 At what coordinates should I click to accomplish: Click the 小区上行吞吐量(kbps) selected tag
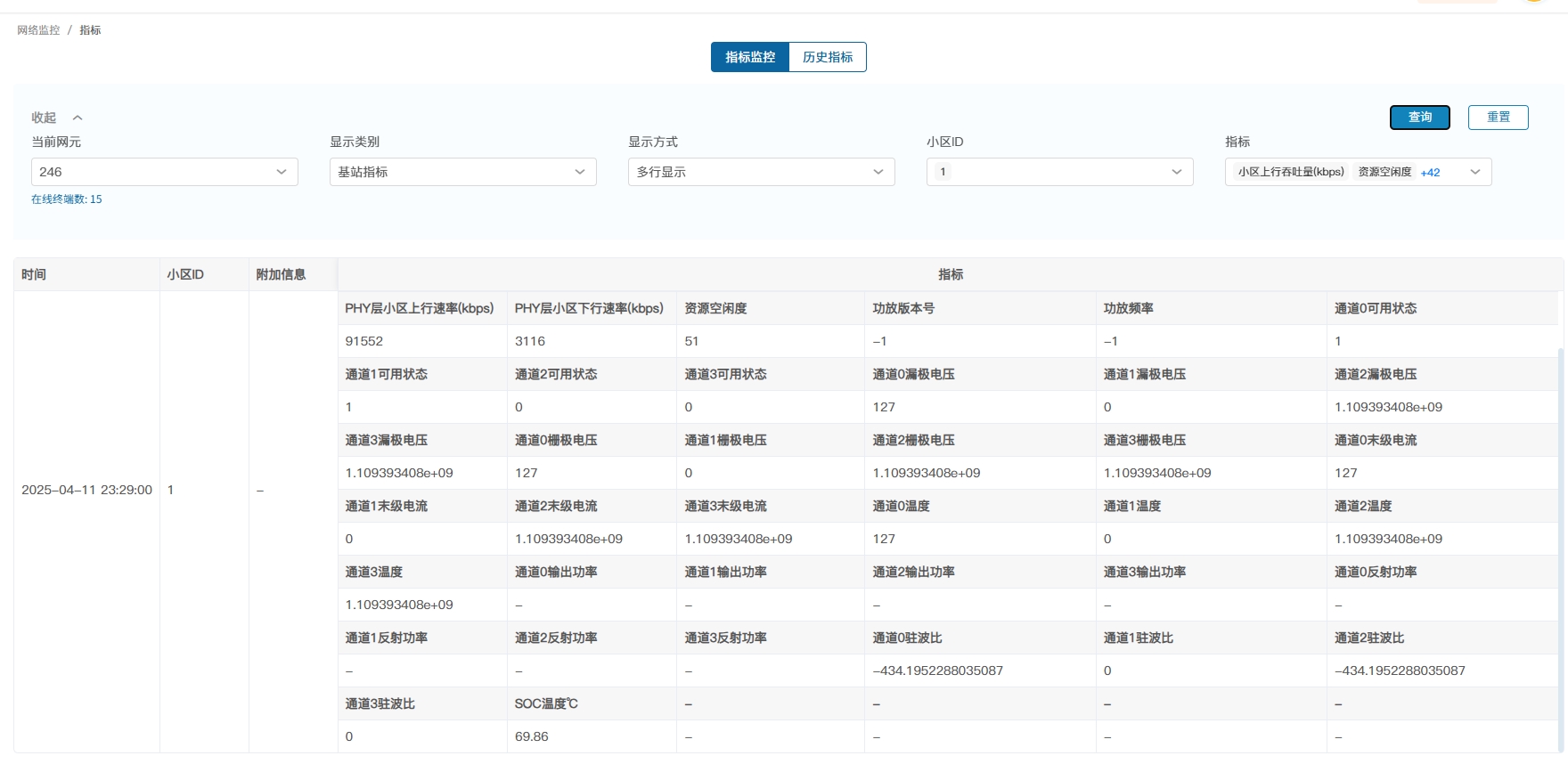[x=1291, y=172]
